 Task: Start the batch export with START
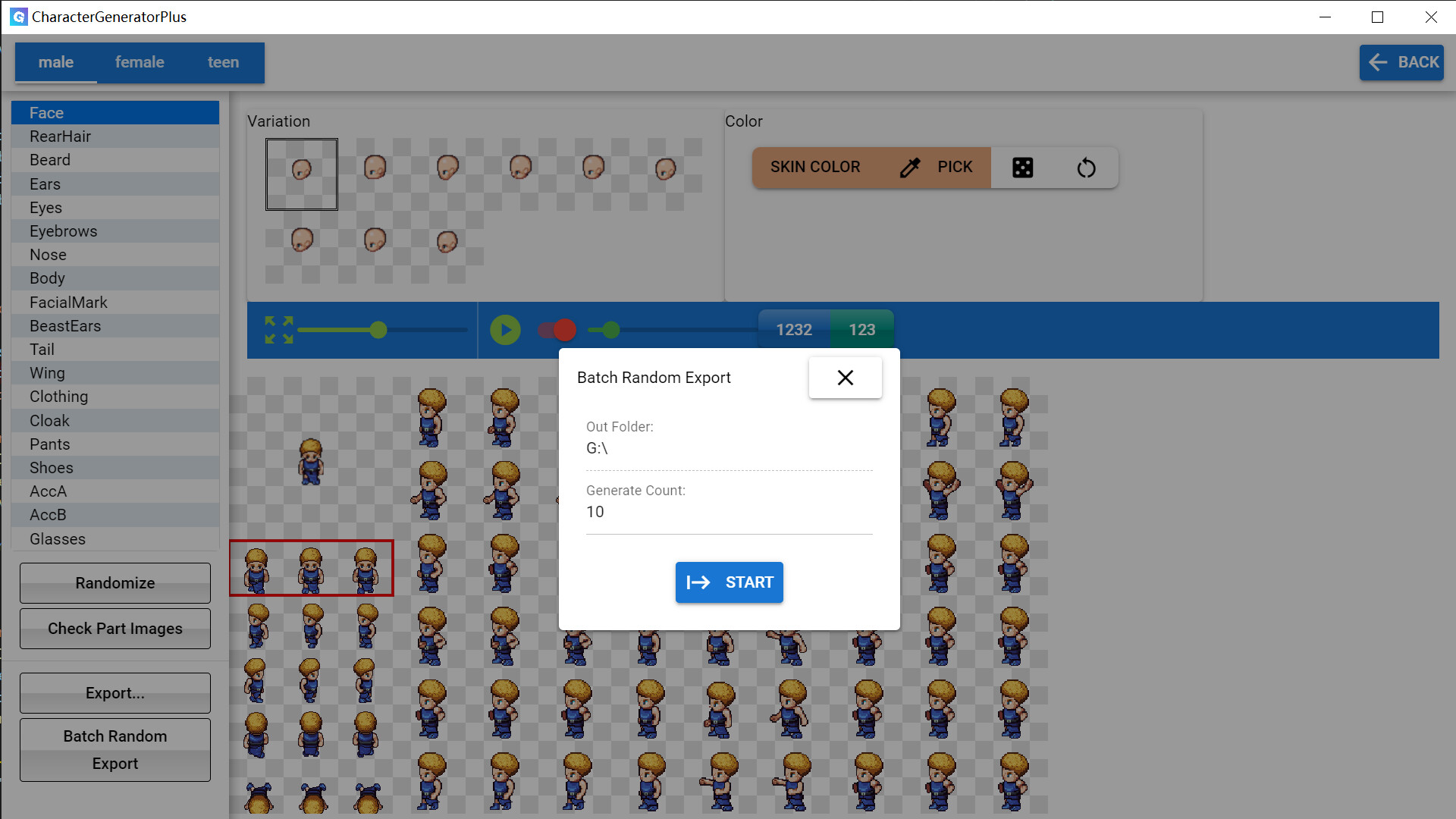(x=729, y=582)
